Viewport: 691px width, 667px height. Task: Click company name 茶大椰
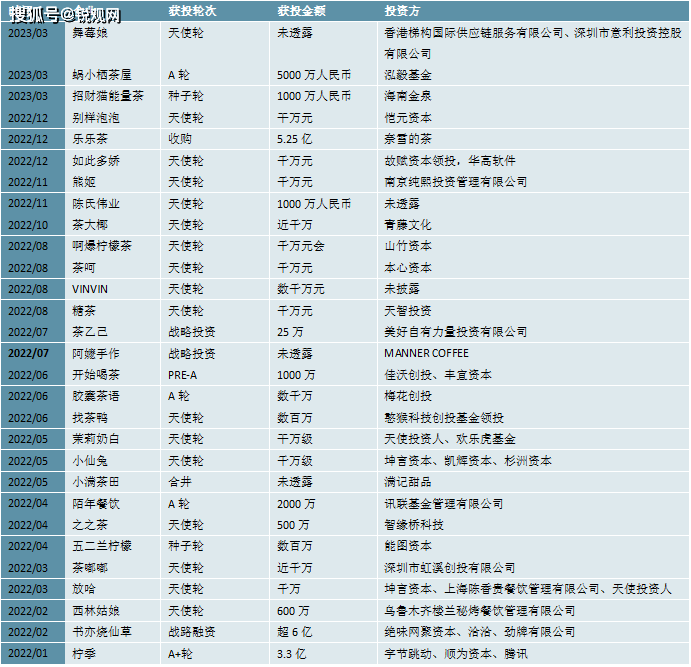(90, 225)
